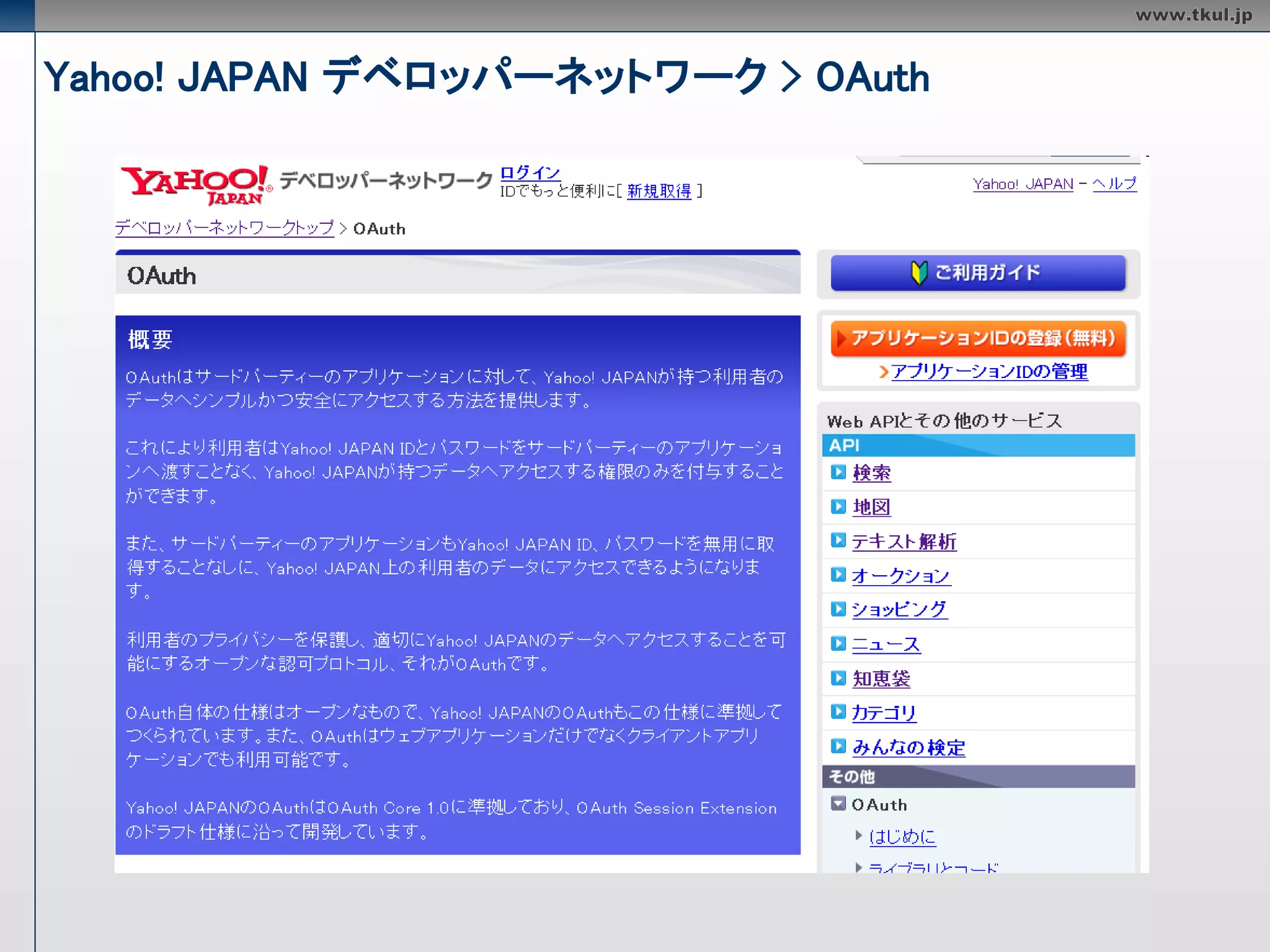Image resolution: width=1270 pixels, height=952 pixels.
Task: Open the みんなの検定 API link
Action: click(908, 747)
